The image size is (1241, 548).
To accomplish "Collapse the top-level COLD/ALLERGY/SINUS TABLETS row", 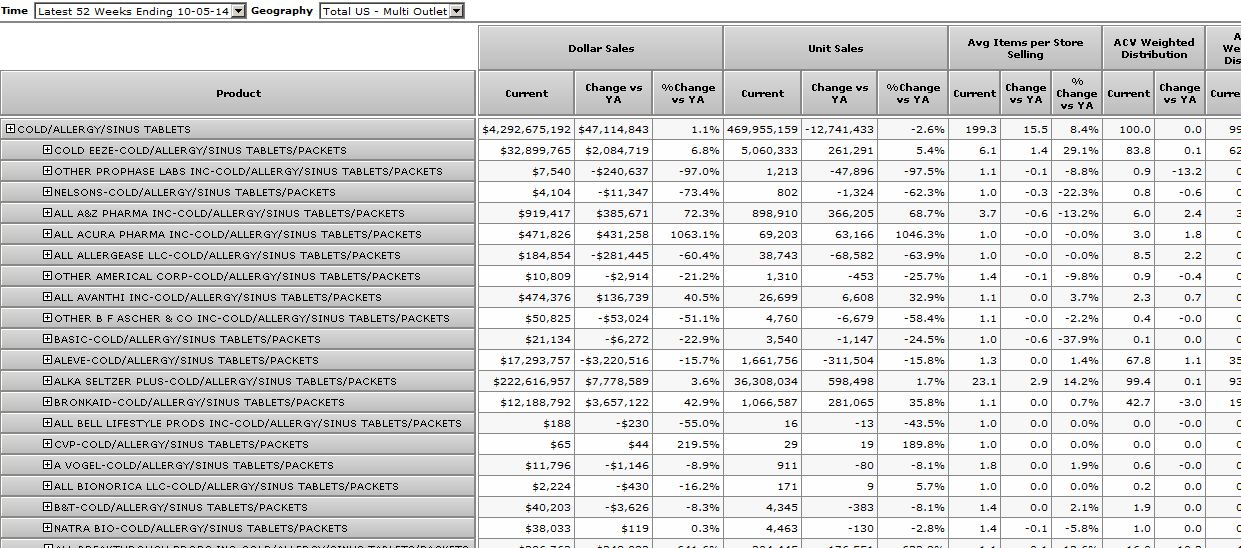I will pyautogui.click(x=11, y=129).
